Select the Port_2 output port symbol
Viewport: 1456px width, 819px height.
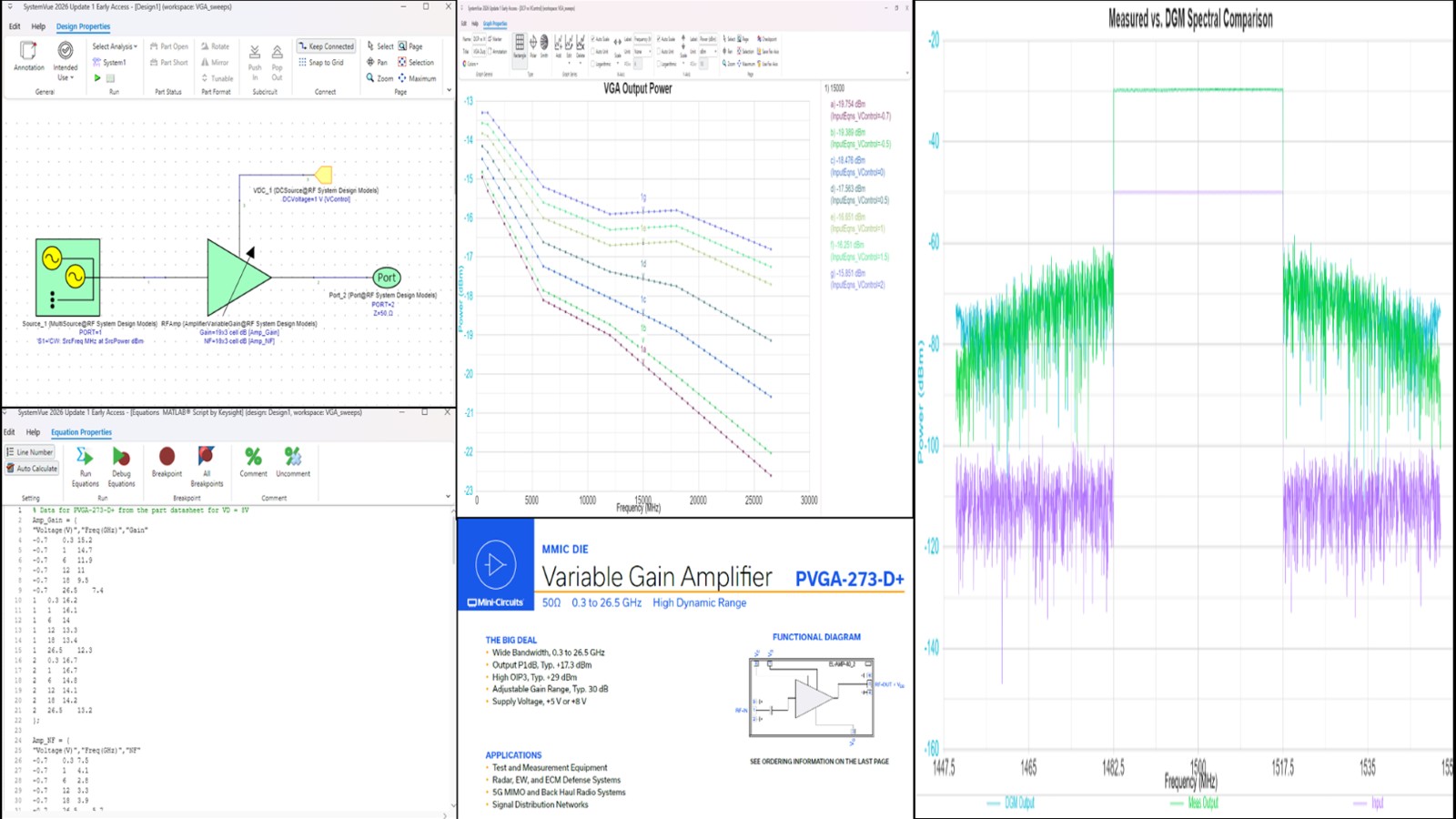coord(387,278)
